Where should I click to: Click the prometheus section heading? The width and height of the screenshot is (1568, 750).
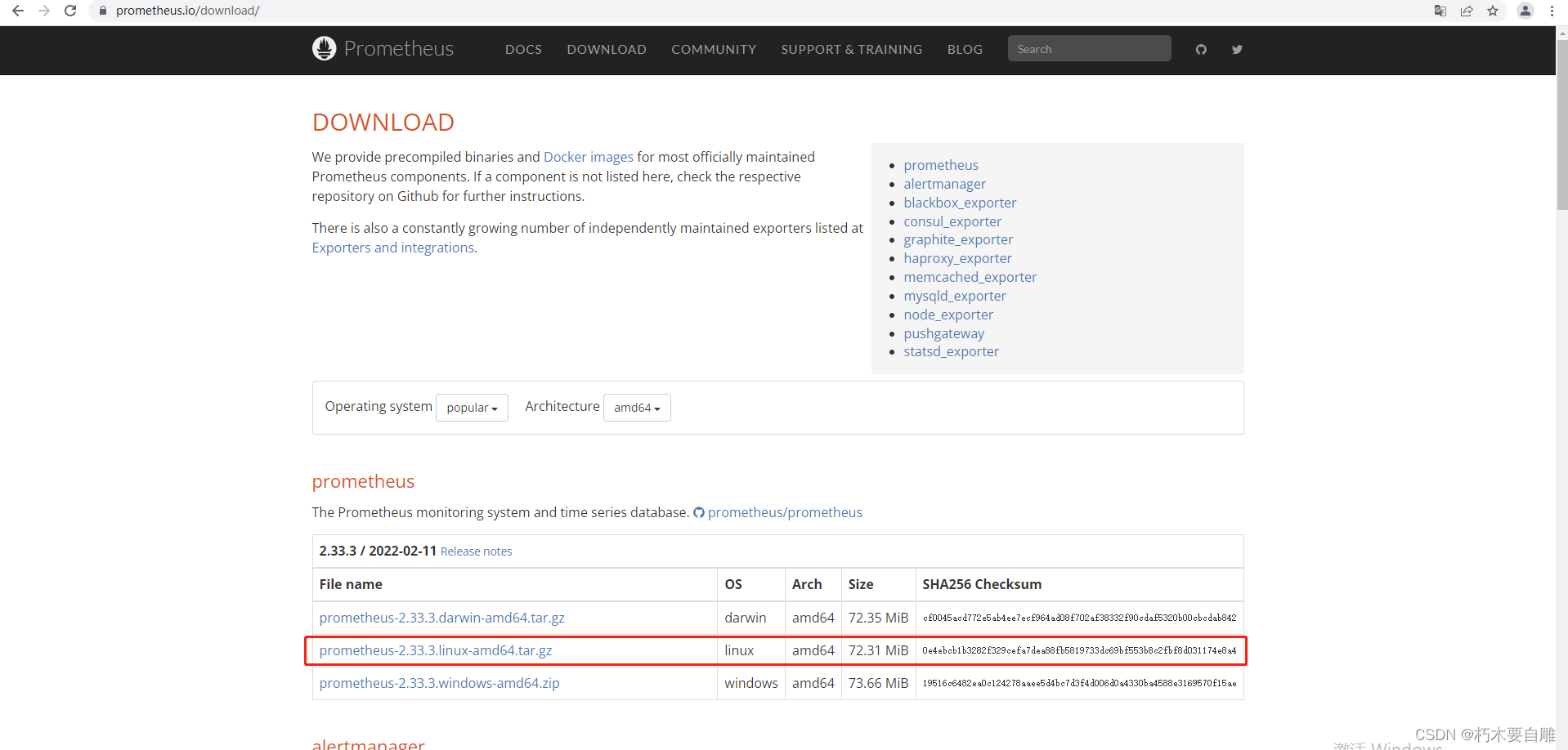click(x=363, y=481)
